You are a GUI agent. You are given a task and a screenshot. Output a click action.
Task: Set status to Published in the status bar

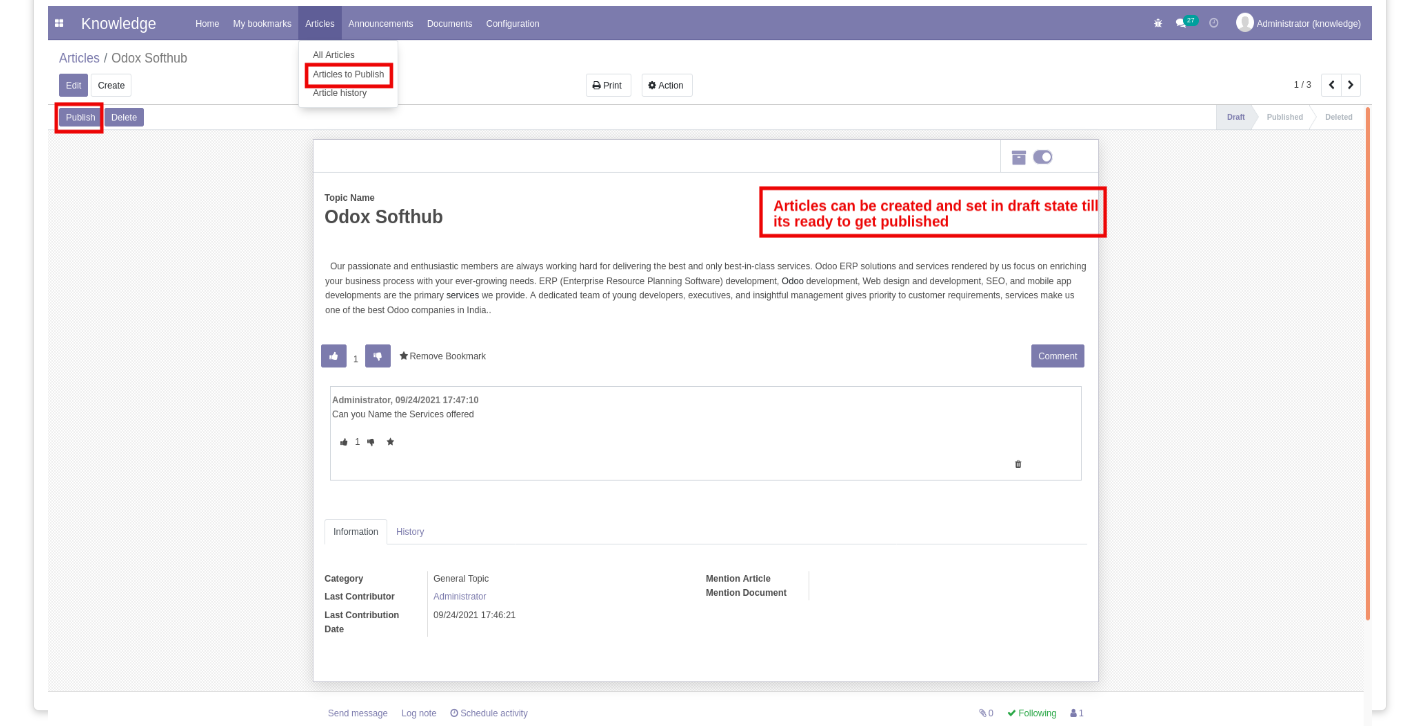pyautogui.click(x=1285, y=117)
